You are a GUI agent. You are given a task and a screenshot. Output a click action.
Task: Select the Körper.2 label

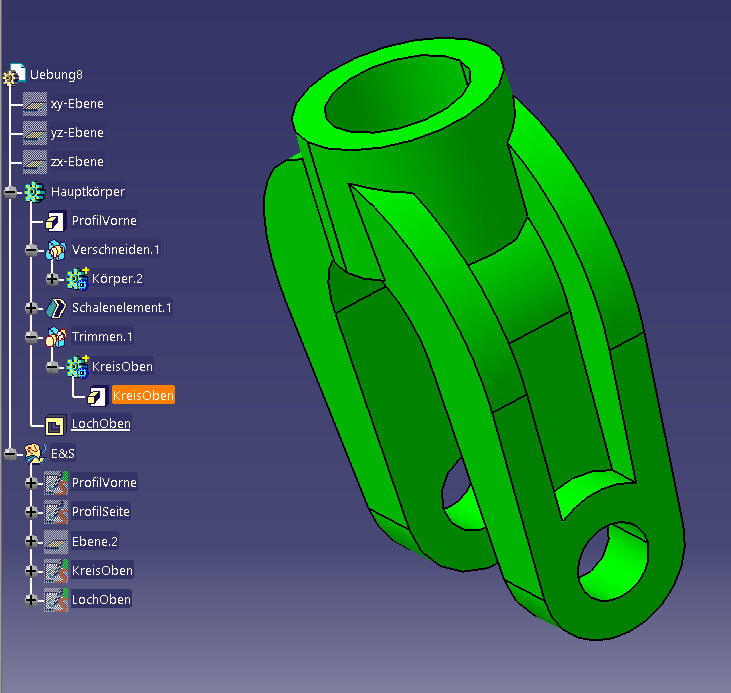[117, 279]
